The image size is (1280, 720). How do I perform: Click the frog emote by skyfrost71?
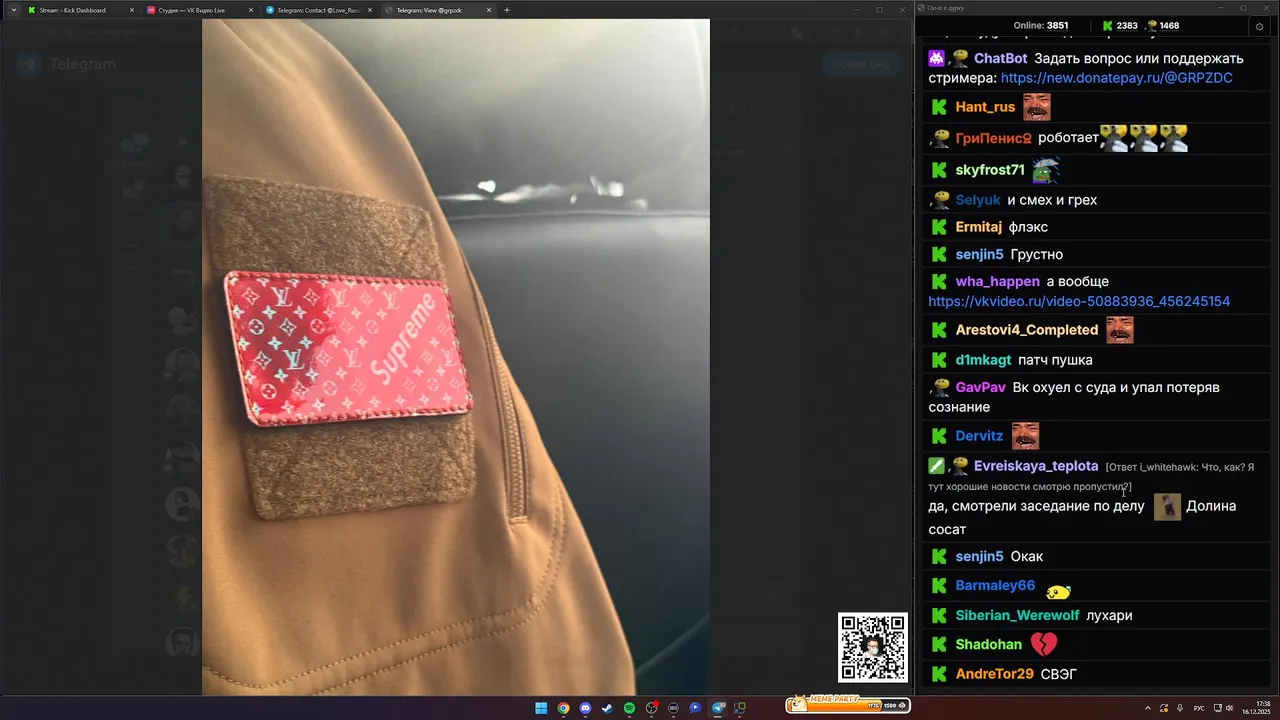[x=1045, y=170]
